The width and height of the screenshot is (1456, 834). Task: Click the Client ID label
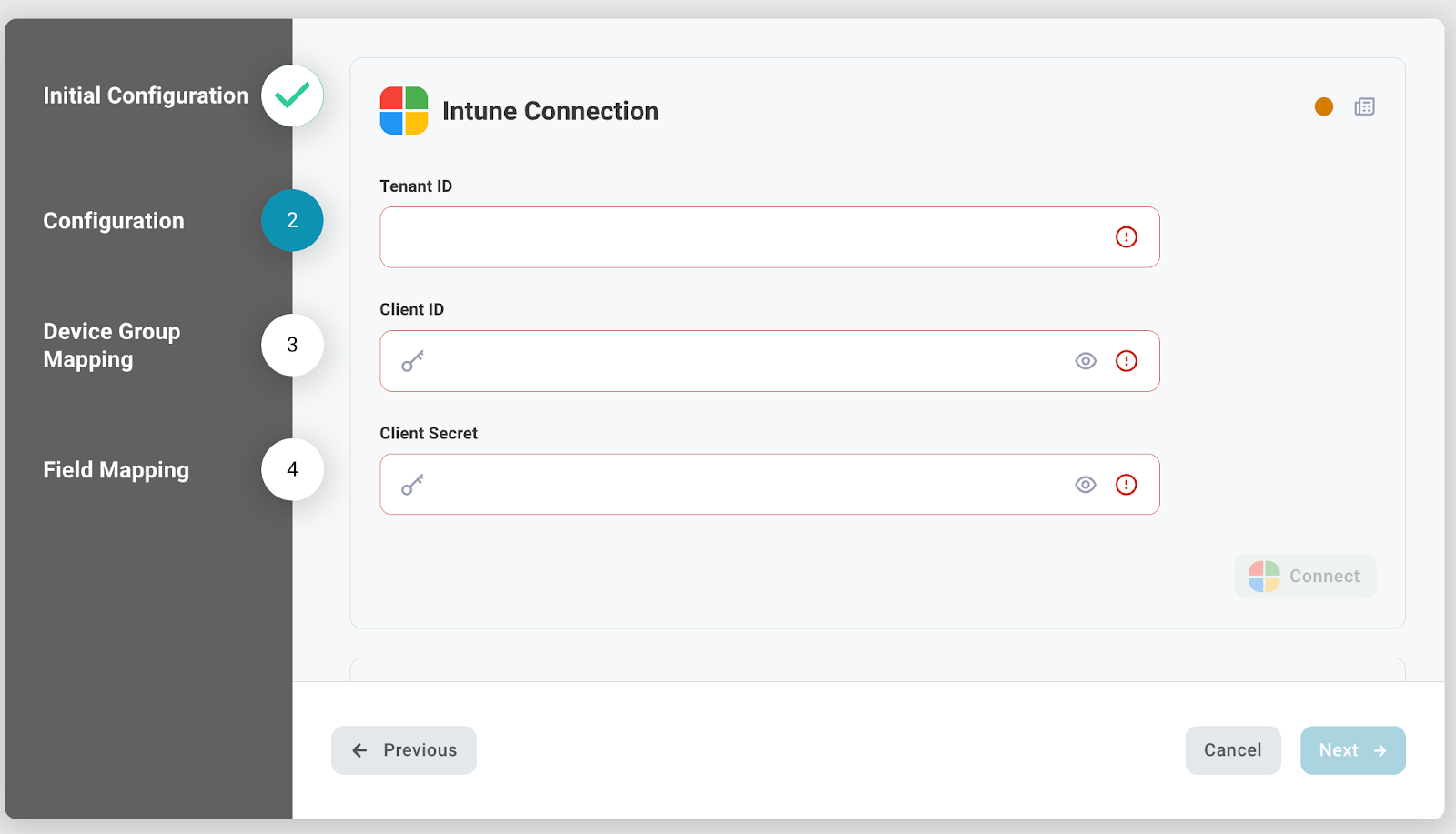tap(412, 310)
